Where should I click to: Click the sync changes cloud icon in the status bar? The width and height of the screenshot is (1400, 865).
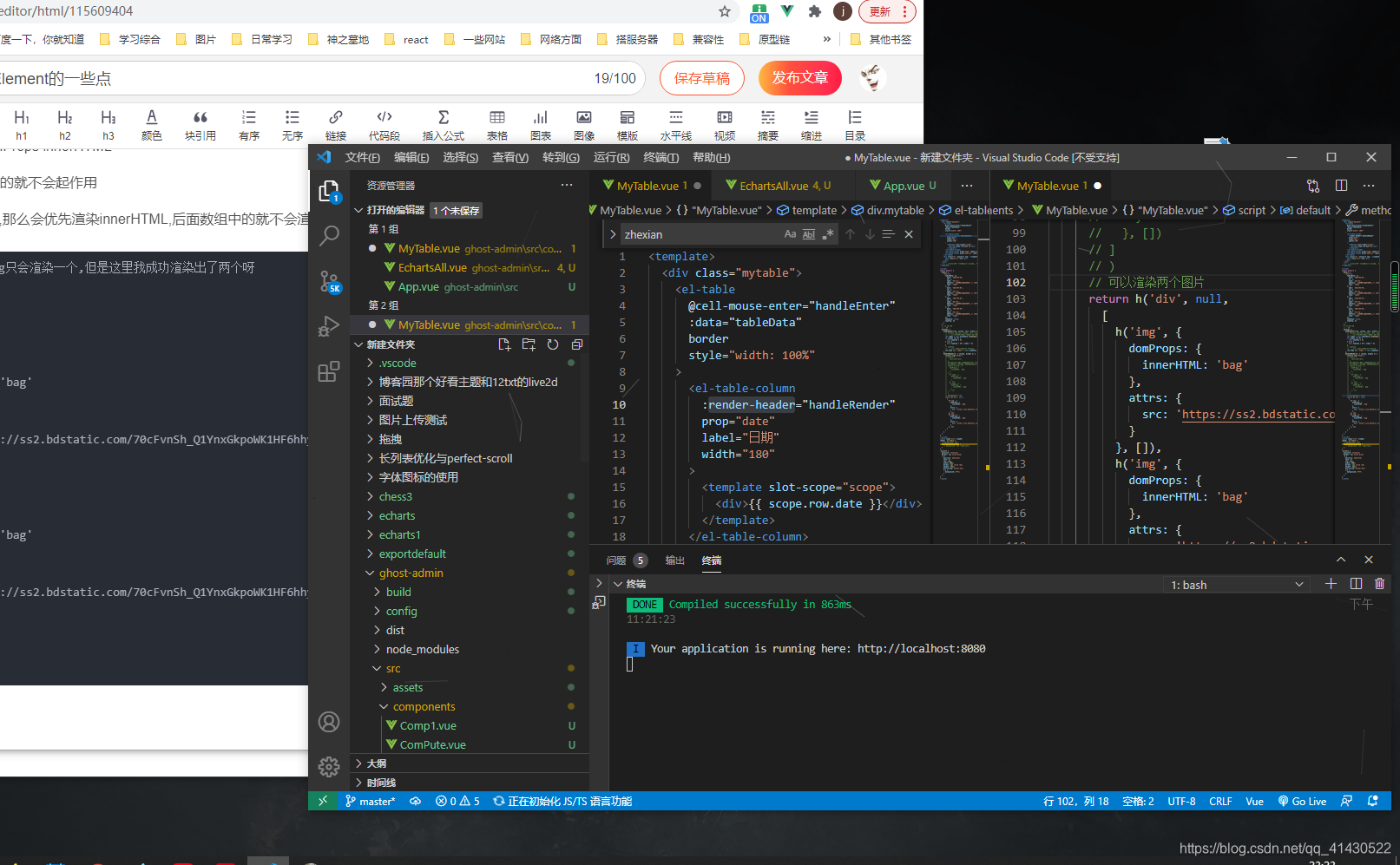click(x=416, y=801)
